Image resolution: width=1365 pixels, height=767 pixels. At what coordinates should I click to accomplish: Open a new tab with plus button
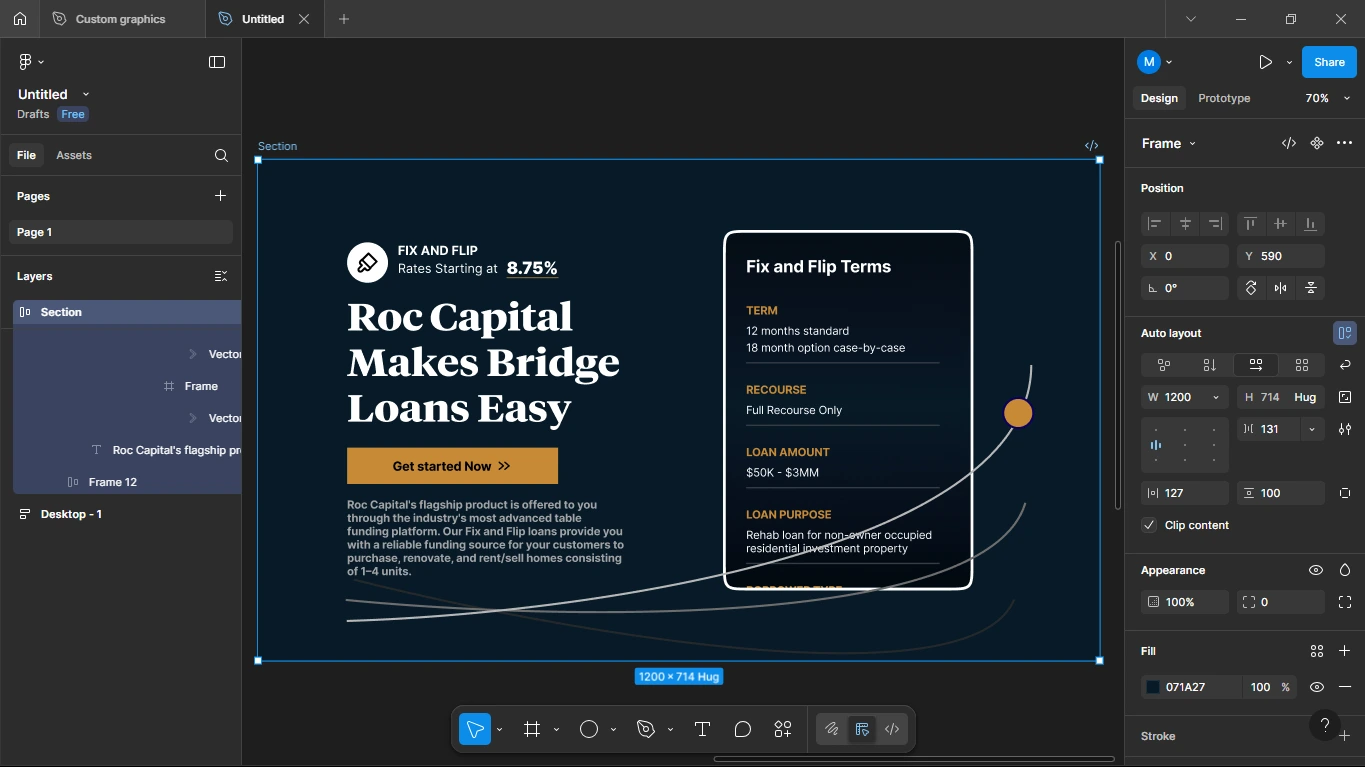click(x=344, y=19)
